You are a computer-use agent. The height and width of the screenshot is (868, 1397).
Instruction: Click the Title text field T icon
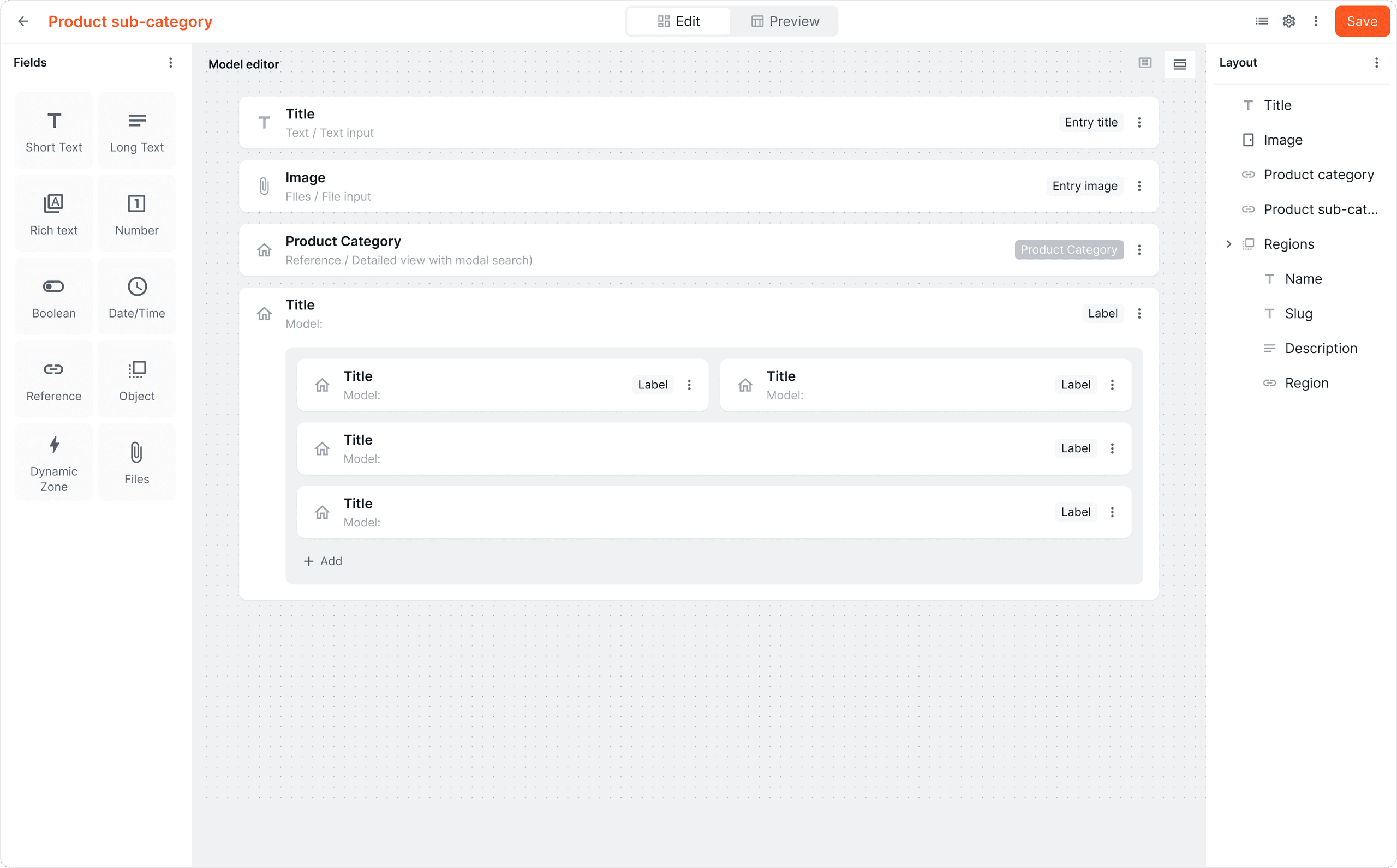pos(264,122)
